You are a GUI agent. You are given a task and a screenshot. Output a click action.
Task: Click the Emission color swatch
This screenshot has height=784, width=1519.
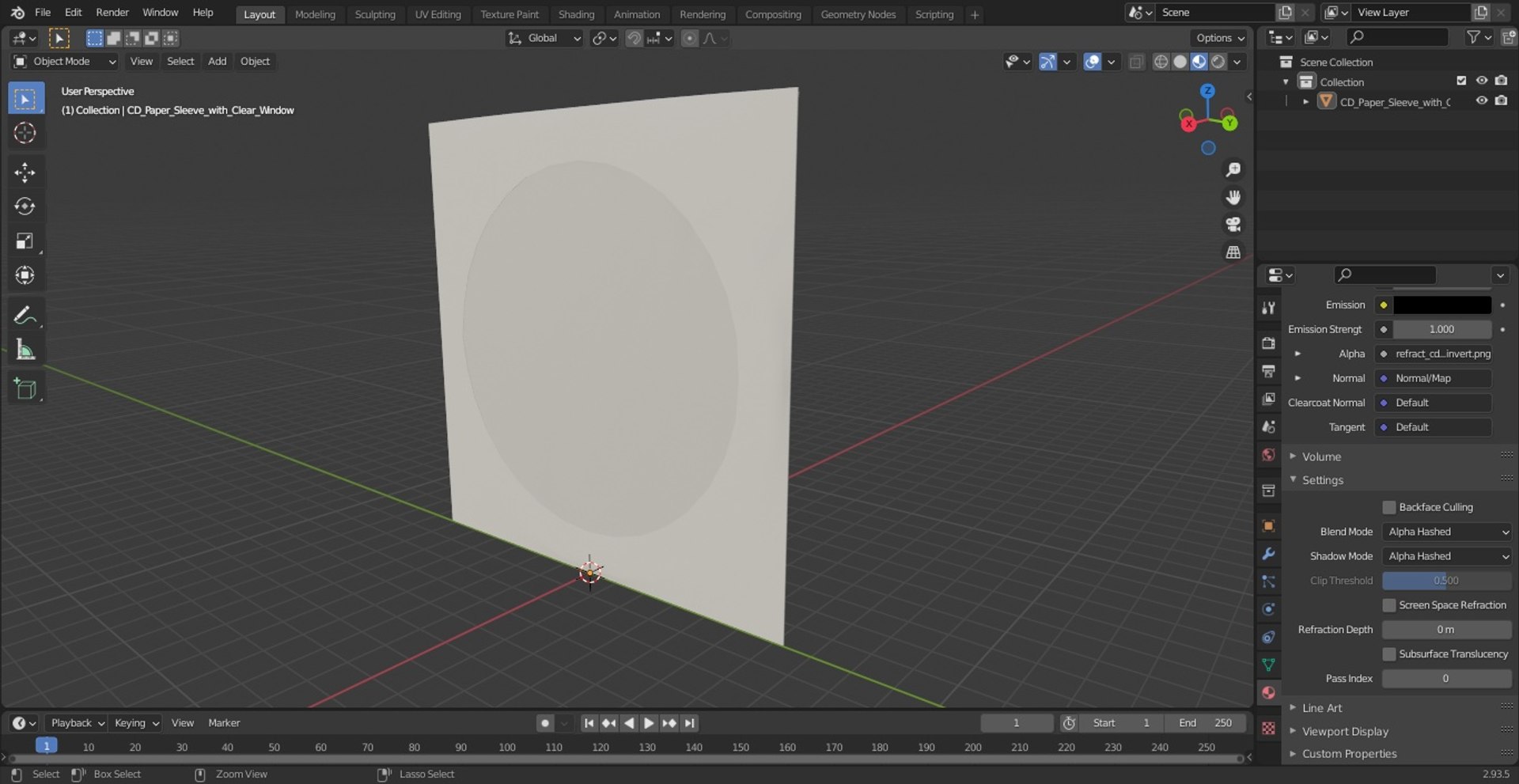click(x=1442, y=305)
